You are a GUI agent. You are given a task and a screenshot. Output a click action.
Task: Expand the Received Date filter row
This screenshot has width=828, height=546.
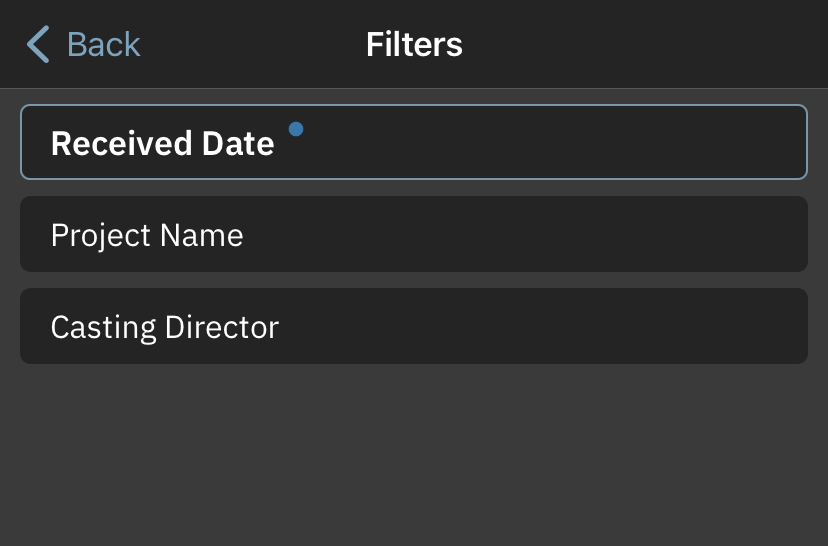413,142
